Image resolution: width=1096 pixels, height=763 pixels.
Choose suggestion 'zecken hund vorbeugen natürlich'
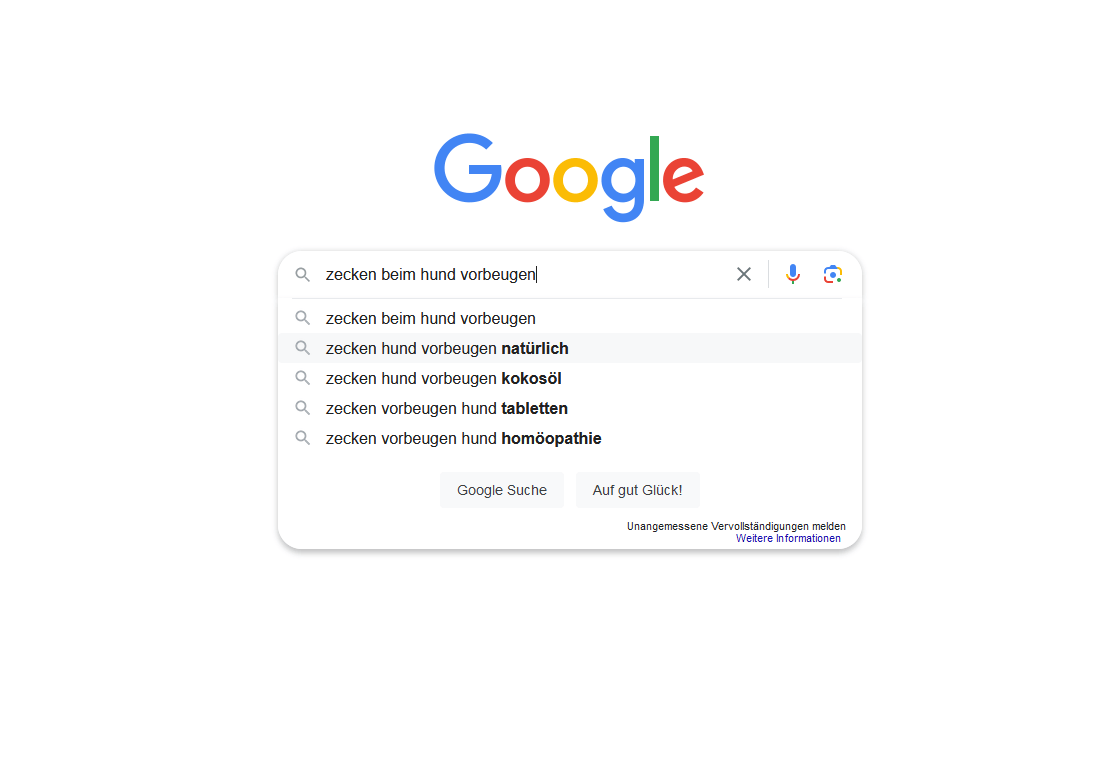447,348
